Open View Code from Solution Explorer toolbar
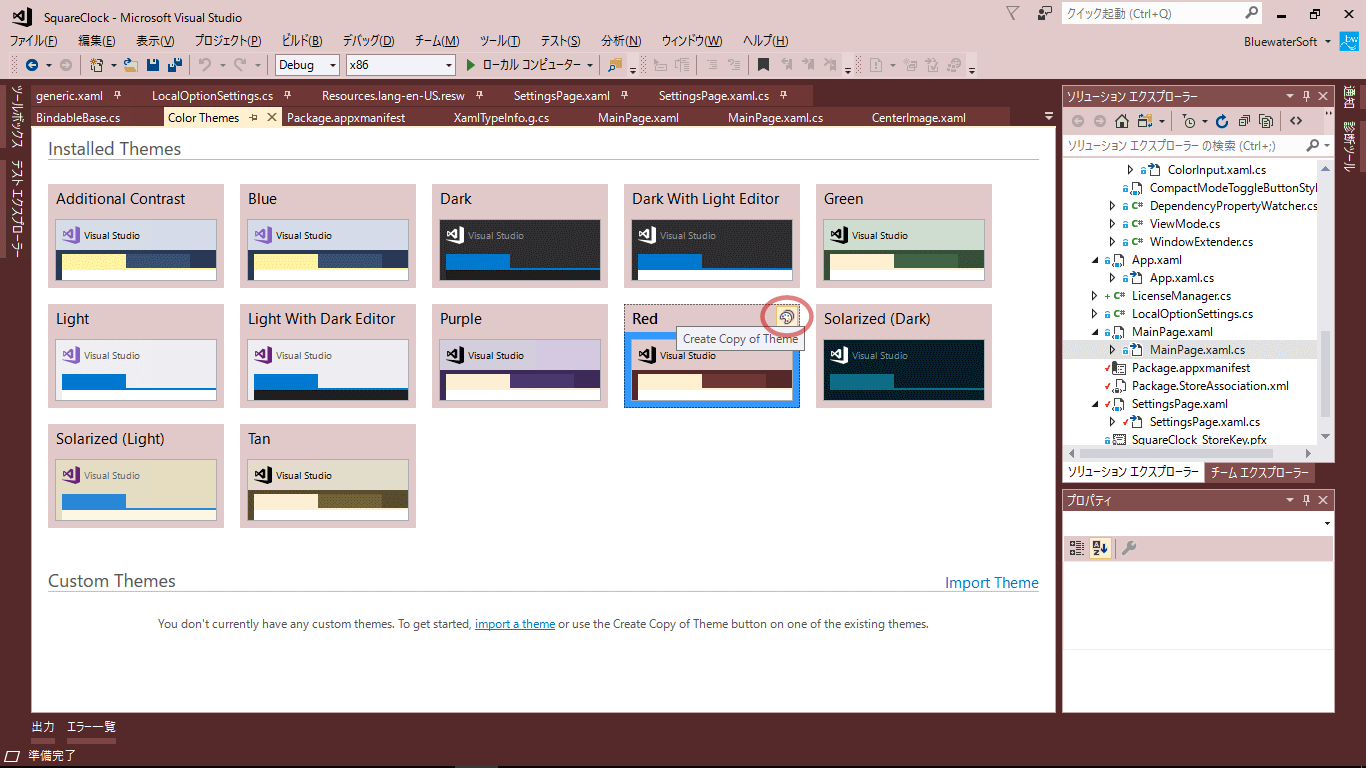The height and width of the screenshot is (768, 1366). 1298,120
